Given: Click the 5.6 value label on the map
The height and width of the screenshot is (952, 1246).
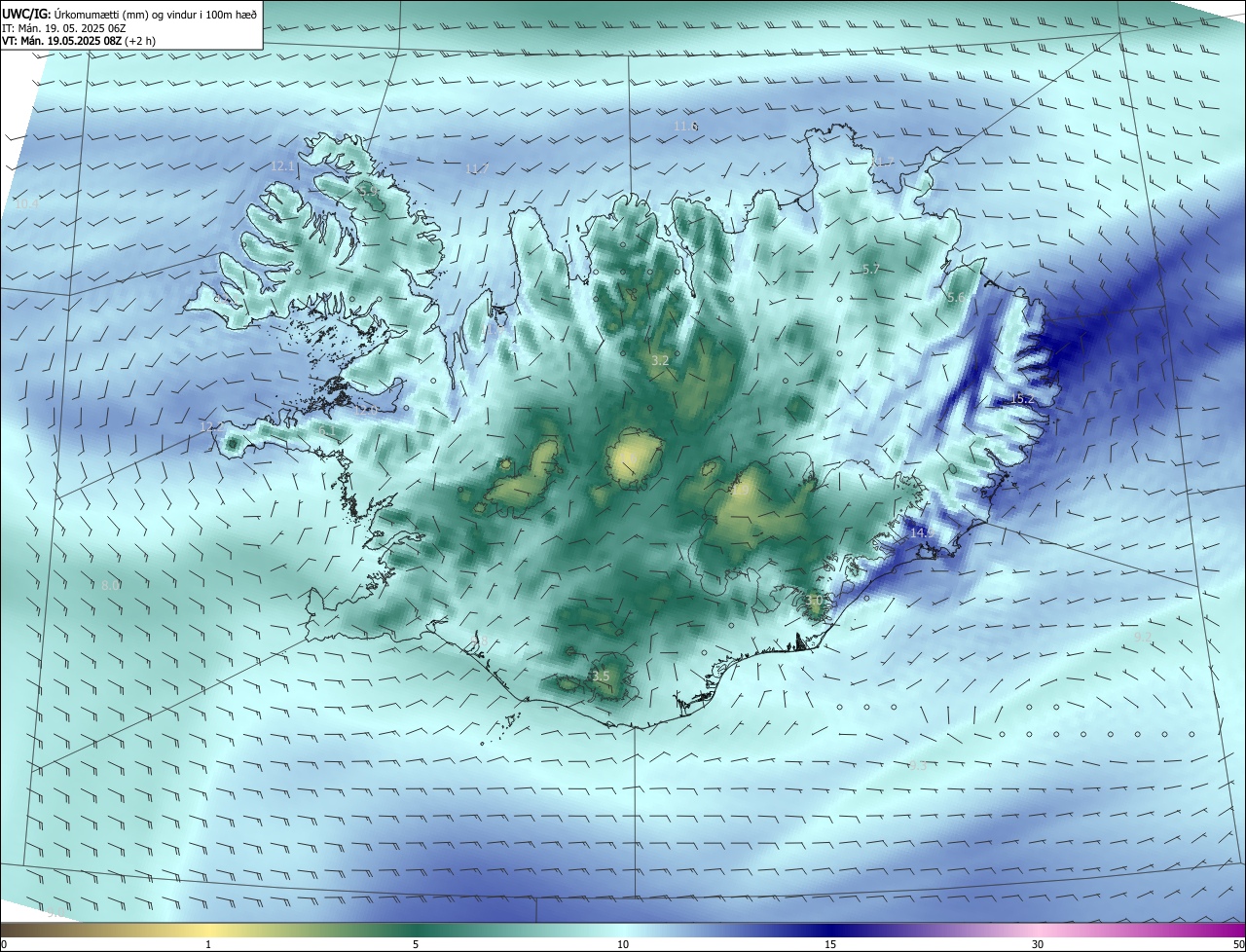Looking at the screenshot, I should (956, 298).
